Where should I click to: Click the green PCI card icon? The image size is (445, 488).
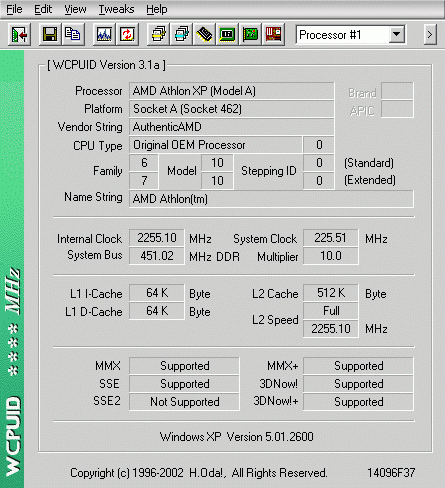coord(250,34)
